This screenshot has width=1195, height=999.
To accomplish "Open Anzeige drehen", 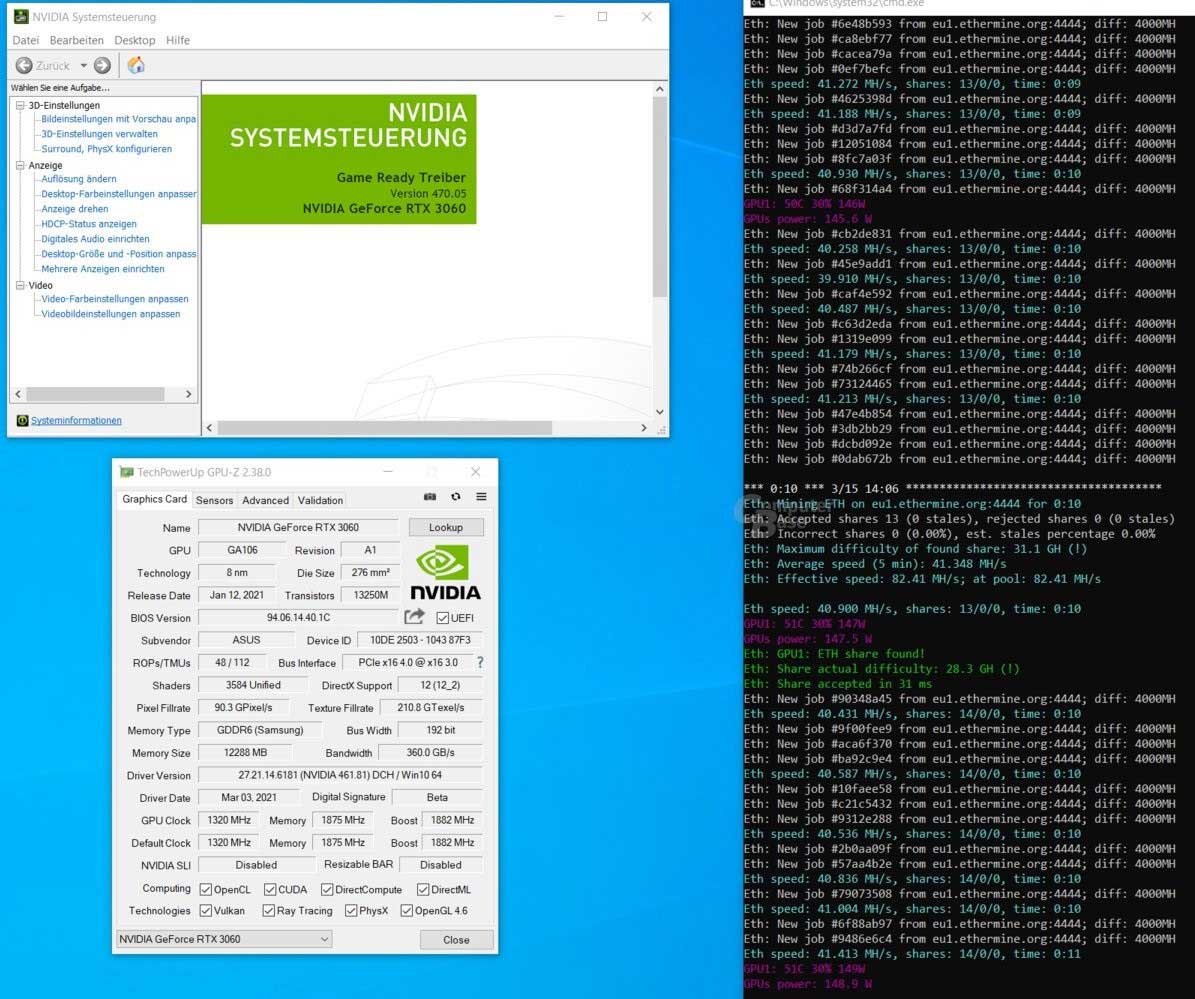I will (x=75, y=209).
